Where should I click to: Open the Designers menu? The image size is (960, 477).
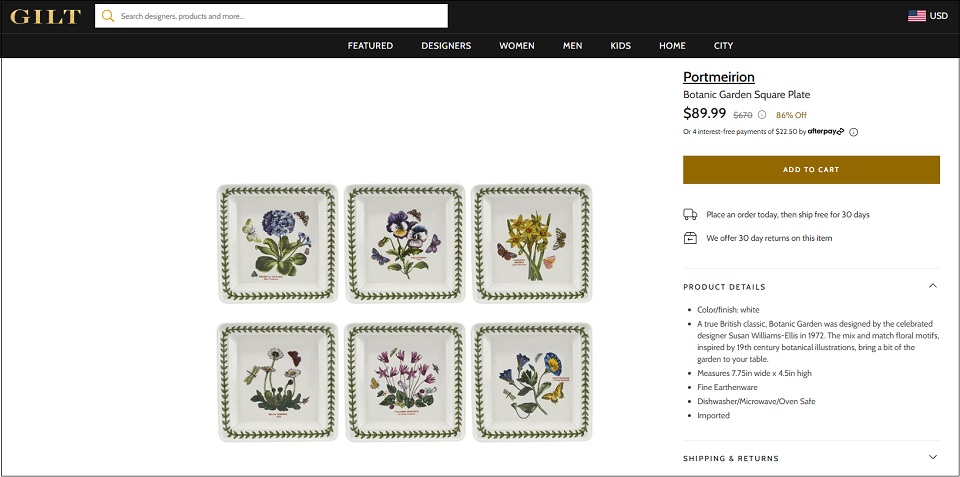pos(446,45)
